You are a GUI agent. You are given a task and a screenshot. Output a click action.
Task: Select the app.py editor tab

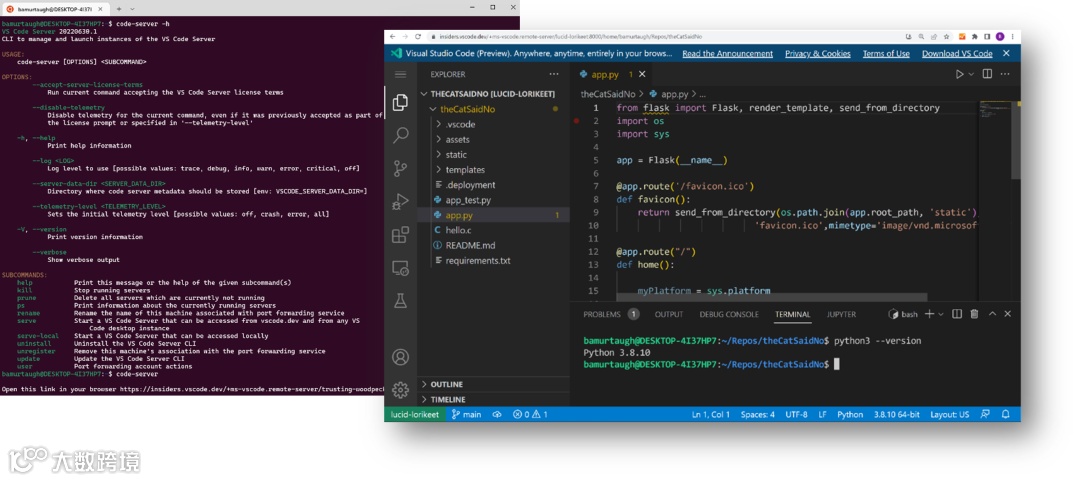(x=605, y=74)
